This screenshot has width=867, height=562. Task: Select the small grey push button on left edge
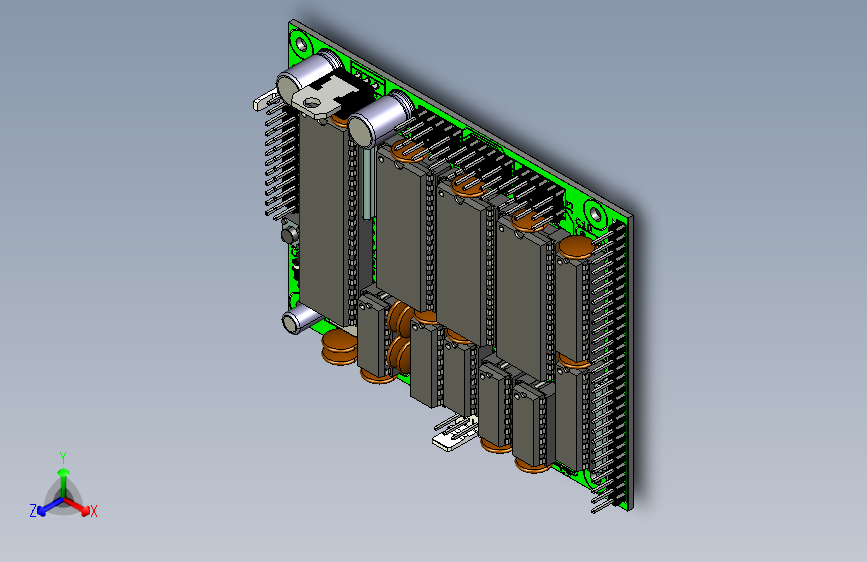(x=290, y=233)
